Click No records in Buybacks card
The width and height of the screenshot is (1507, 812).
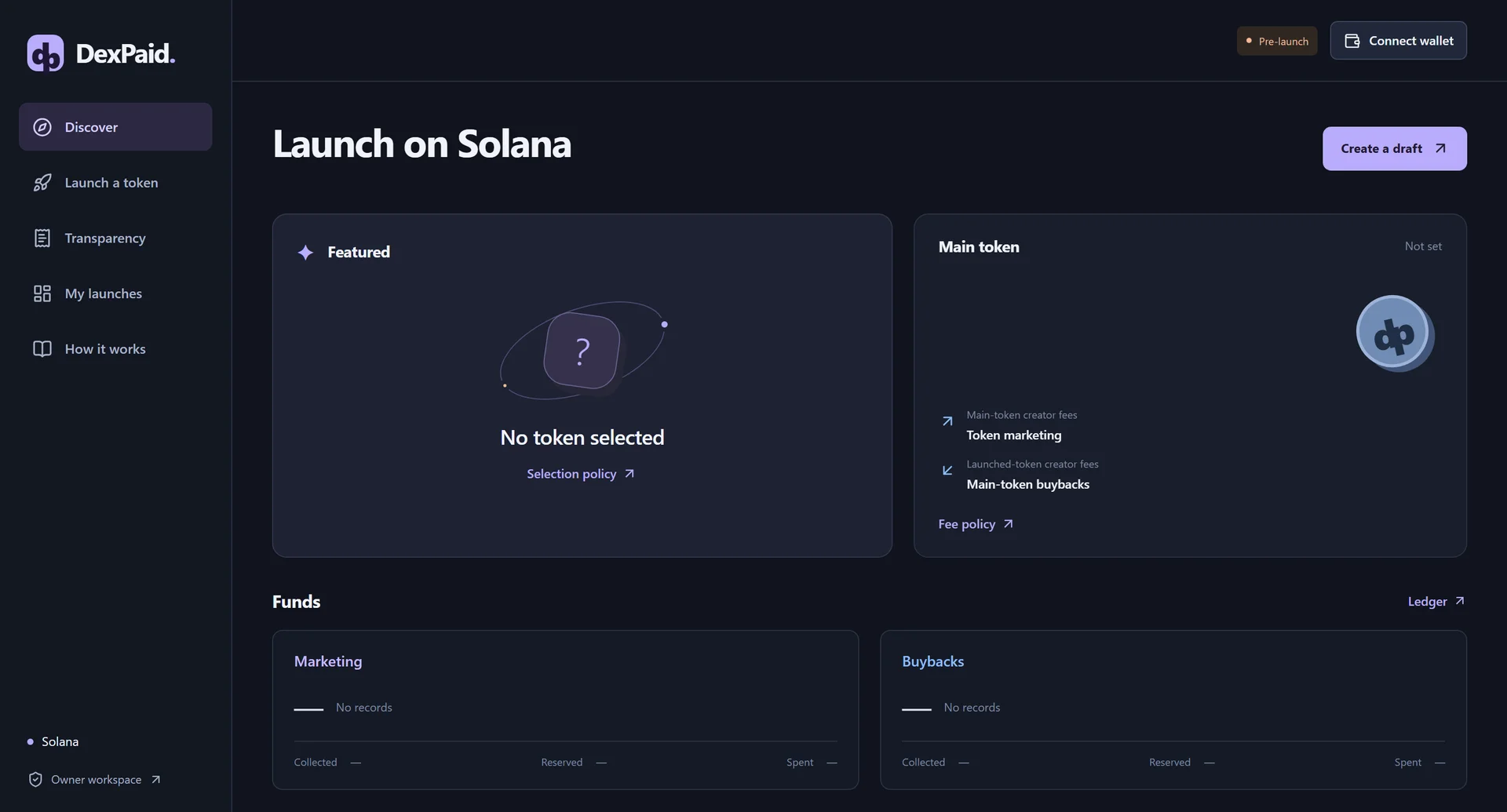point(972,708)
